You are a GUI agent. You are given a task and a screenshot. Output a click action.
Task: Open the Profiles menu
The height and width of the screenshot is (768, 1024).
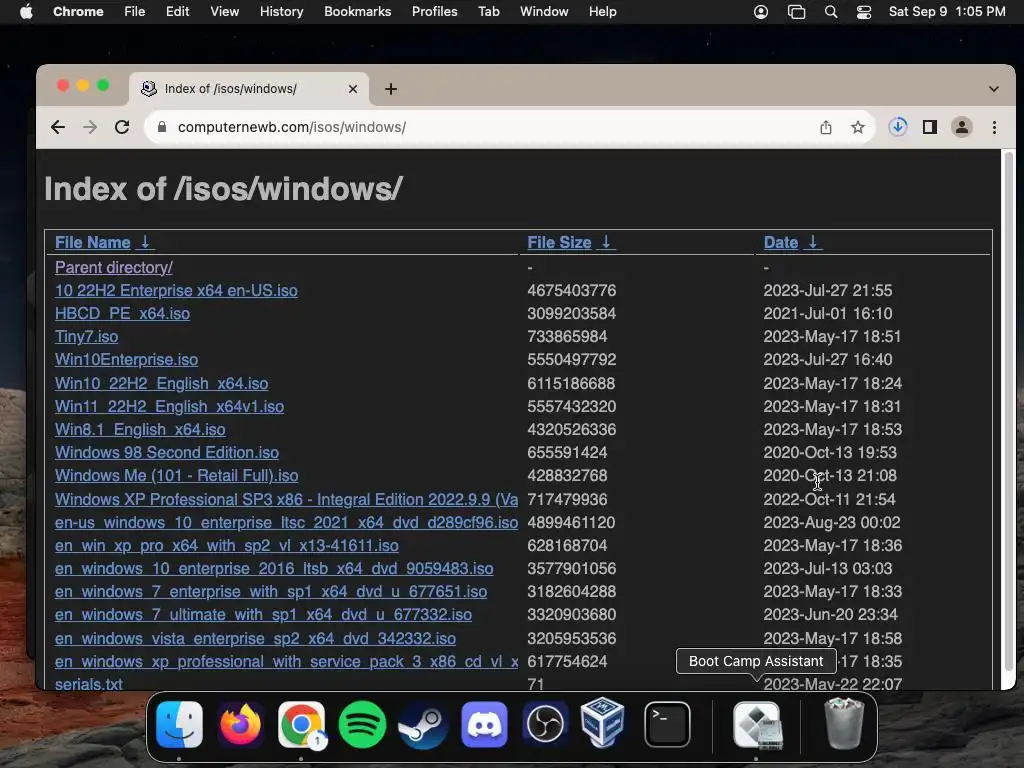click(434, 12)
